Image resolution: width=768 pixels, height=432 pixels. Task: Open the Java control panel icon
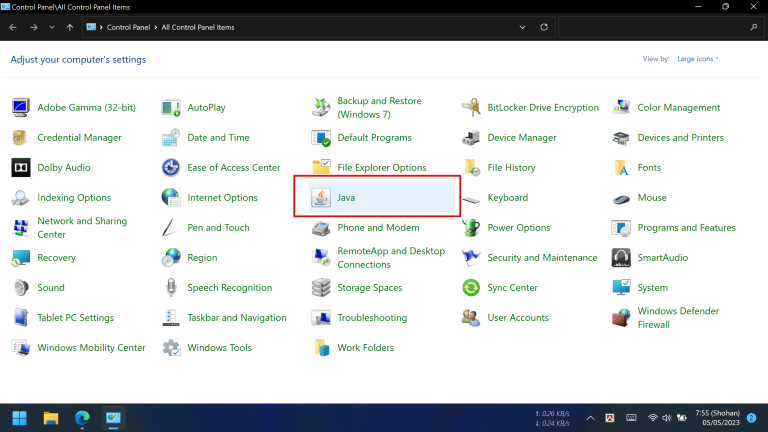coord(322,198)
